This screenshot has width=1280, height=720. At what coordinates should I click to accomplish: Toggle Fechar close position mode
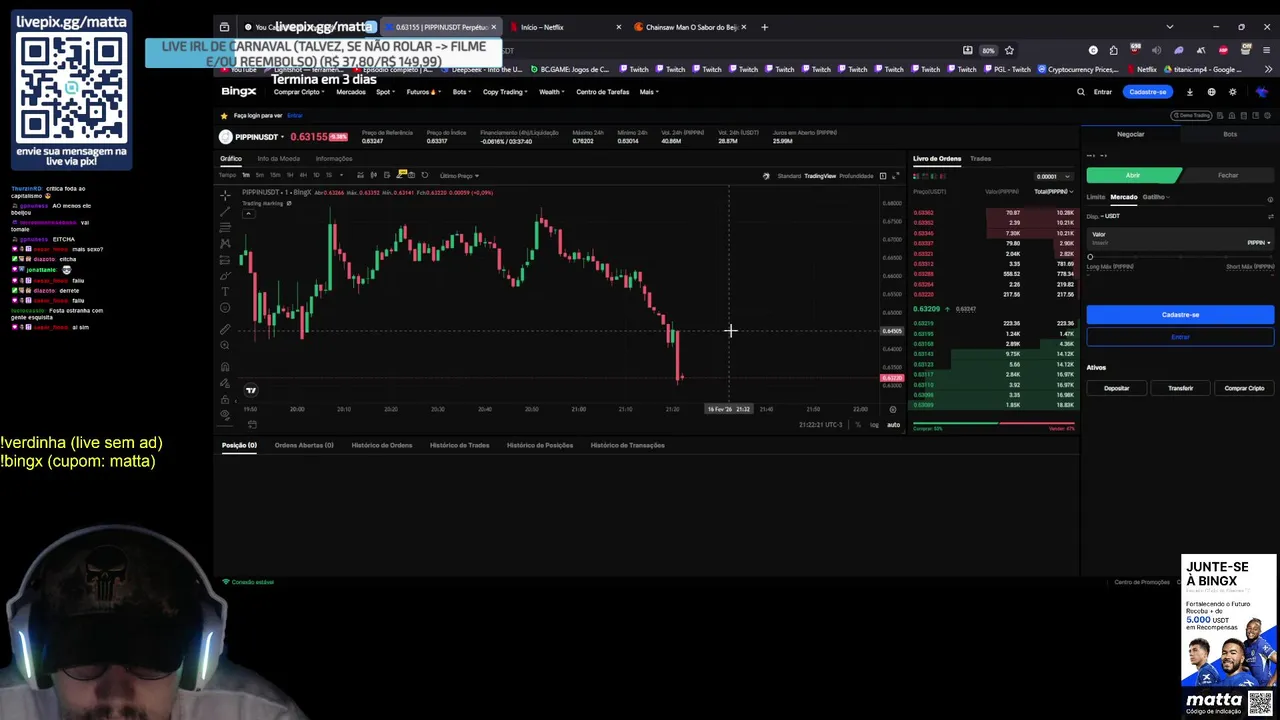coord(1228,175)
